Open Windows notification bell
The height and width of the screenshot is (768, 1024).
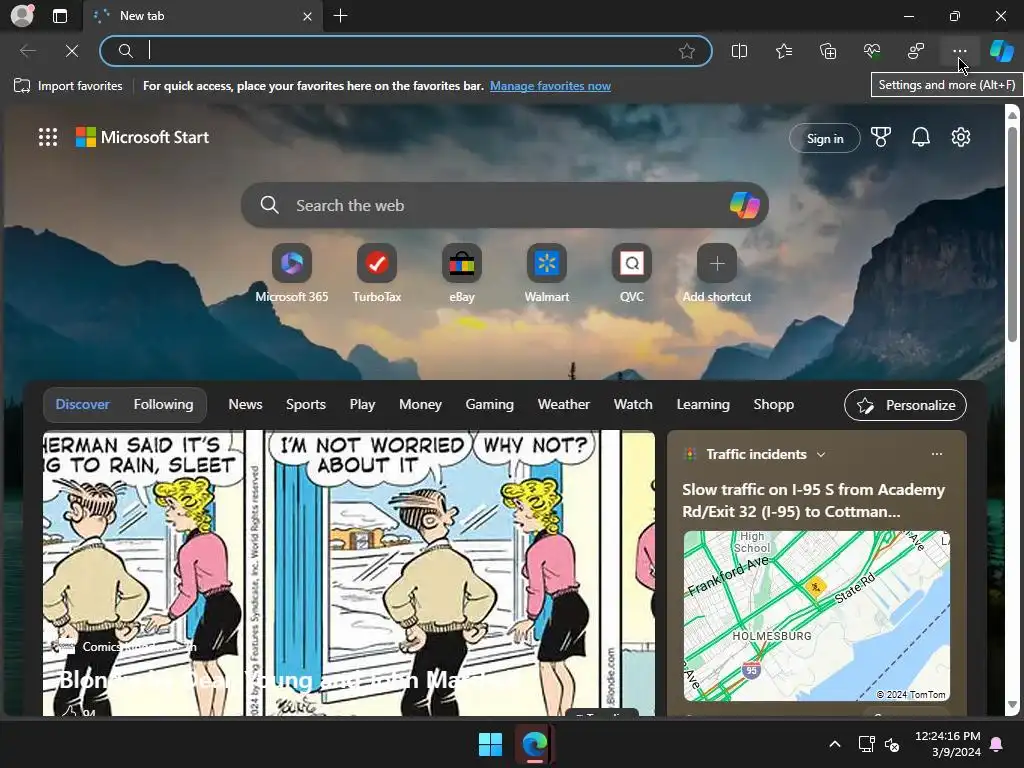(997, 744)
